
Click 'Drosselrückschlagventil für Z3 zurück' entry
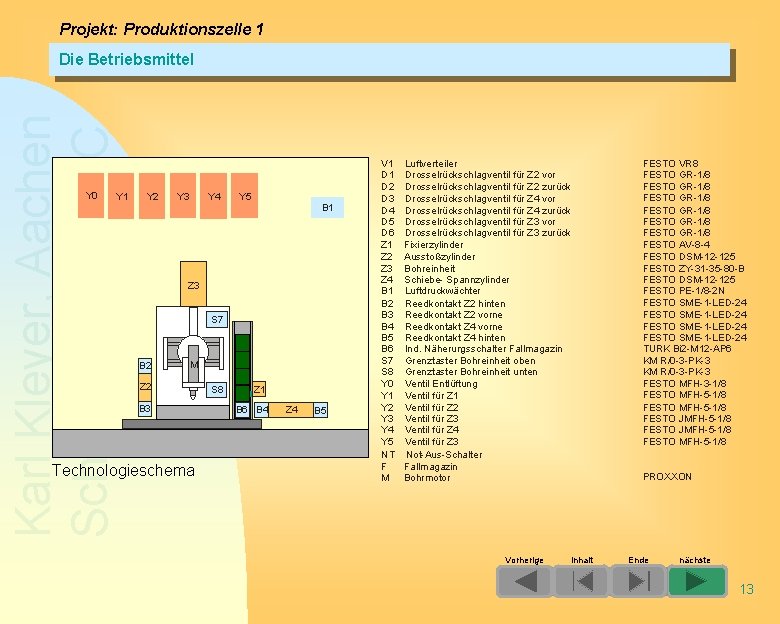pos(488,233)
